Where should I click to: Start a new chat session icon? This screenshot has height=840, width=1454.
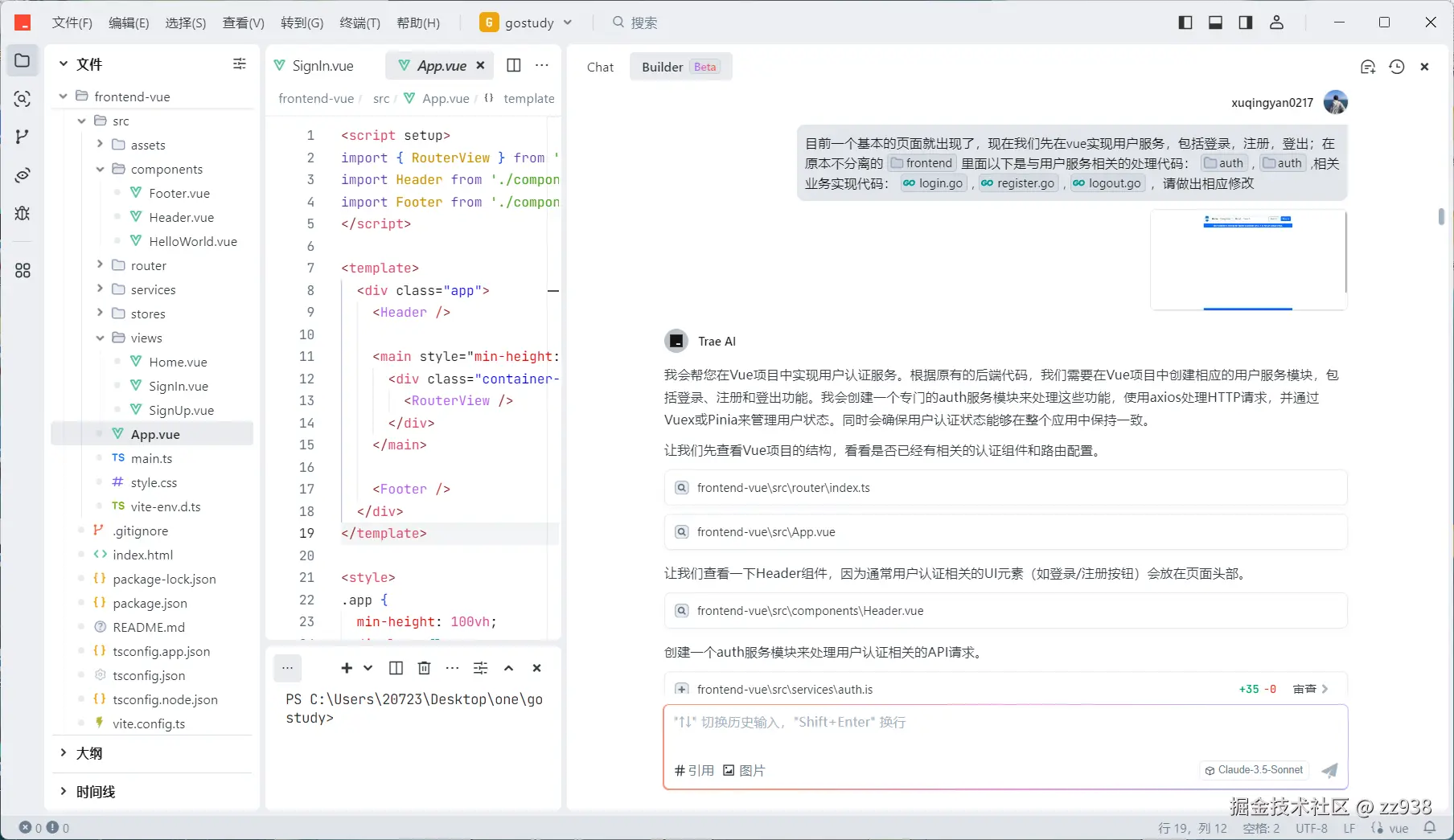[x=1368, y=67]
